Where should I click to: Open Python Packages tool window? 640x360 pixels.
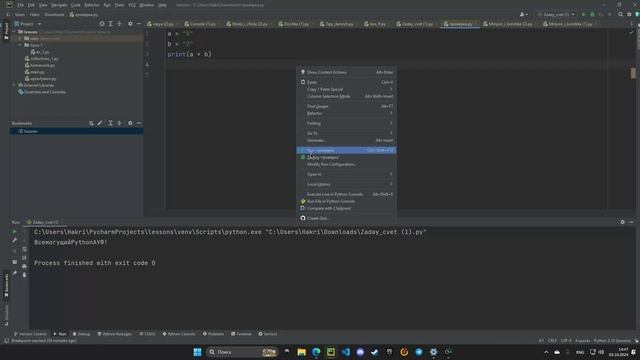coord(114,334)
